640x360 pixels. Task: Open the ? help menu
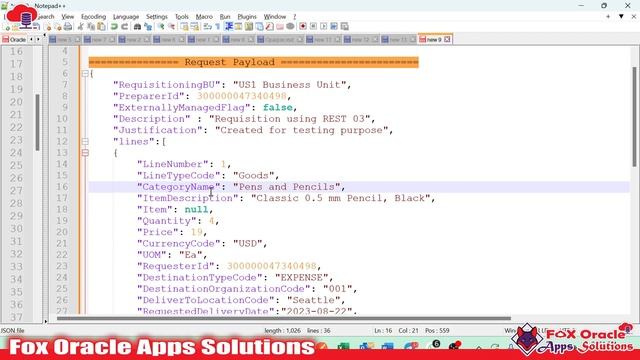(294, 17)
